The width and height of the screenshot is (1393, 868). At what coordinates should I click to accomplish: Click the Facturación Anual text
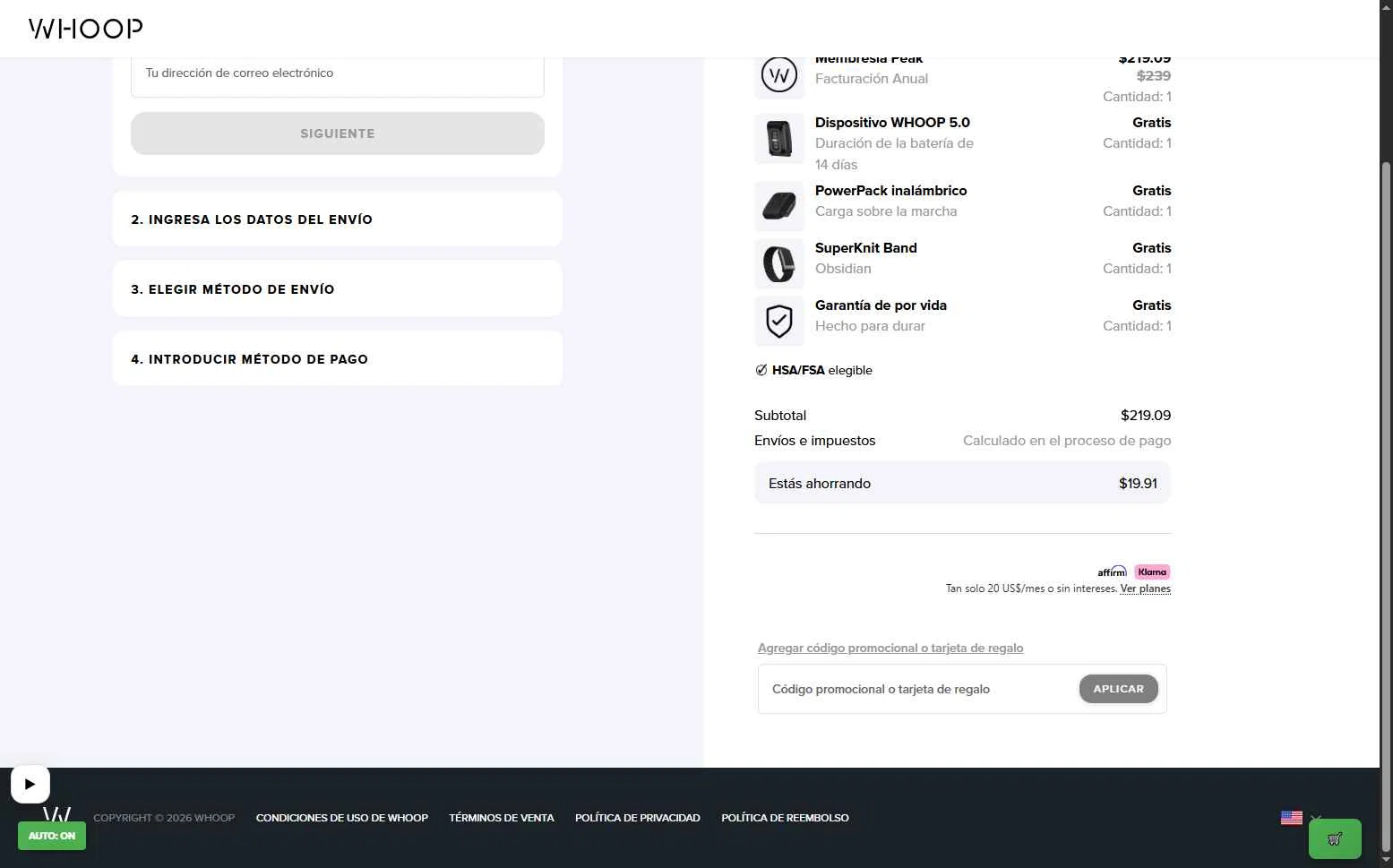coord(872,79)
